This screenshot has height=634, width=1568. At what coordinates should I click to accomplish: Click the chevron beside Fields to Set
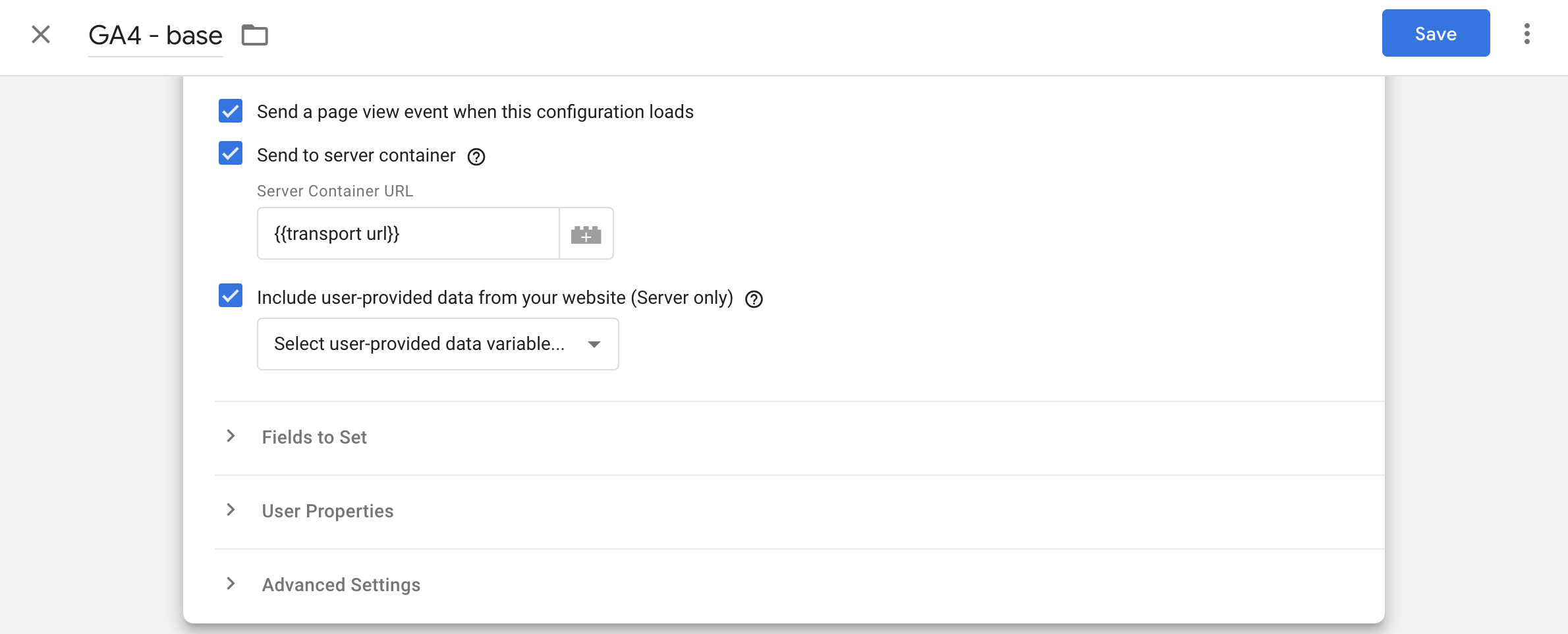(230, 437)
